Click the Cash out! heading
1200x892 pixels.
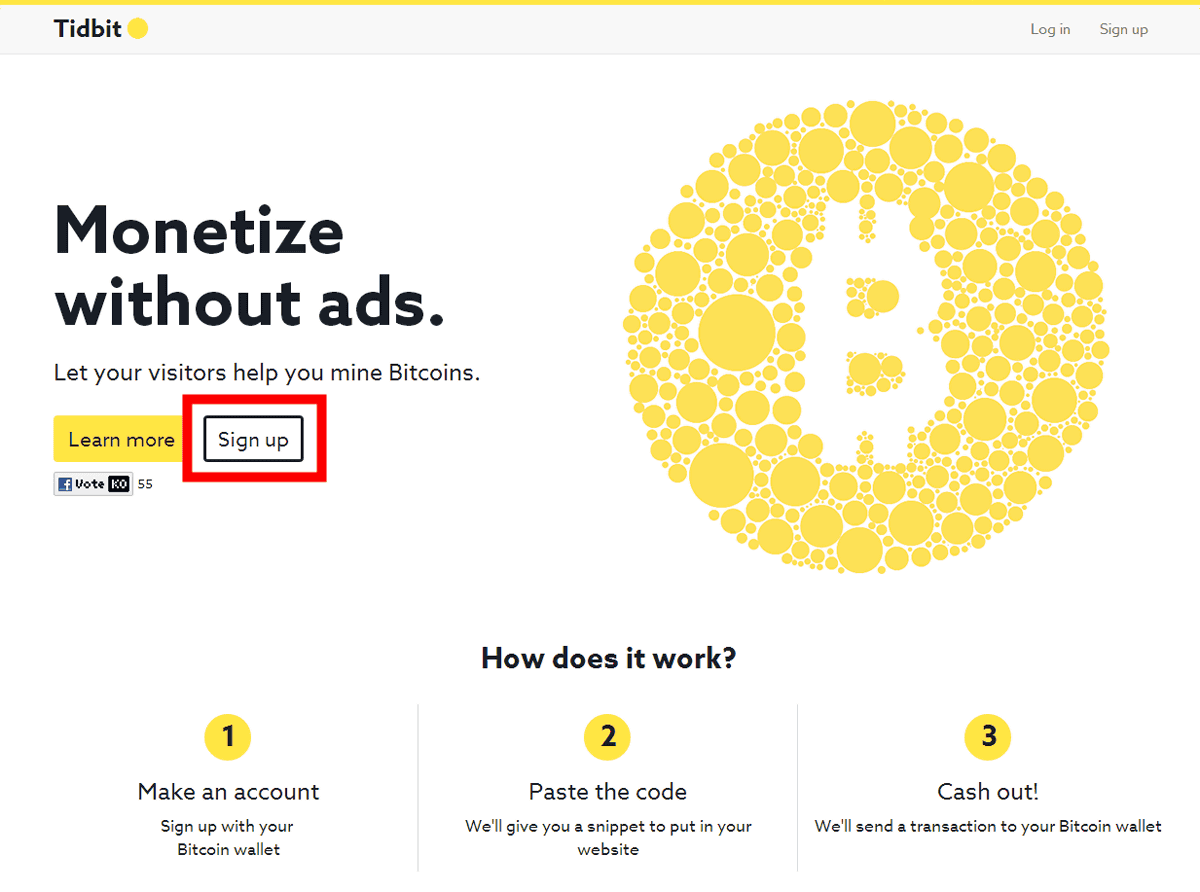coord(988,791)
